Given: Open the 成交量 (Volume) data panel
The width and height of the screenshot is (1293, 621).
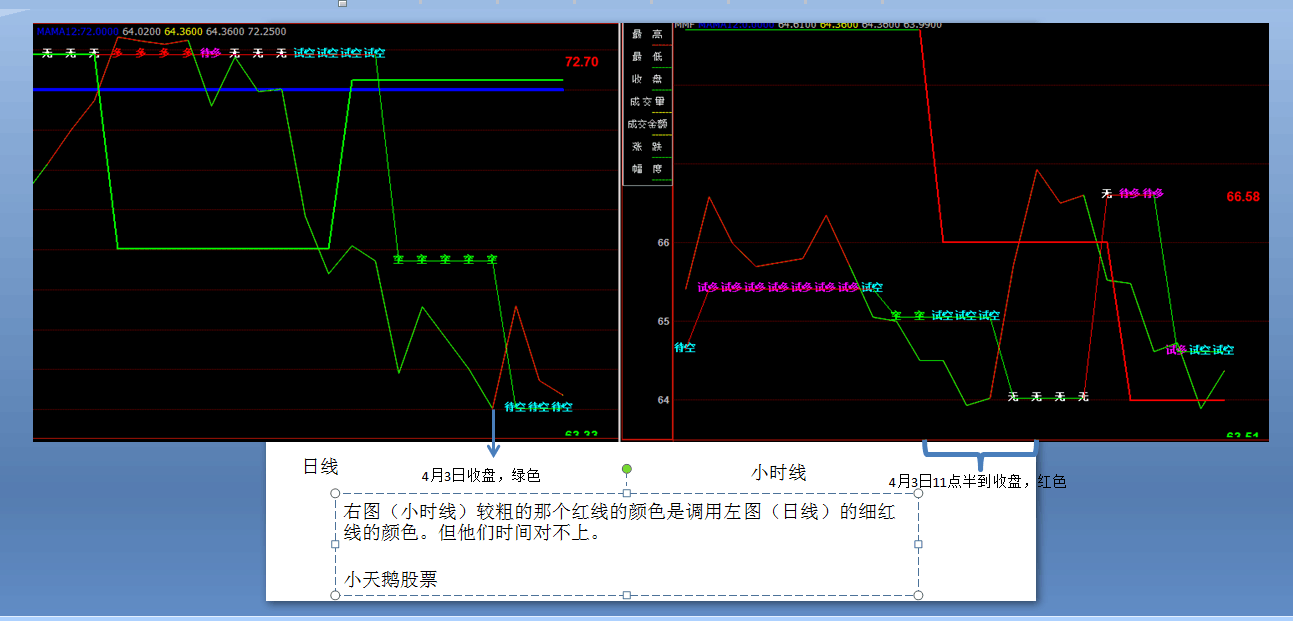Looking at the screenshot, I should [x=648, y=101].
